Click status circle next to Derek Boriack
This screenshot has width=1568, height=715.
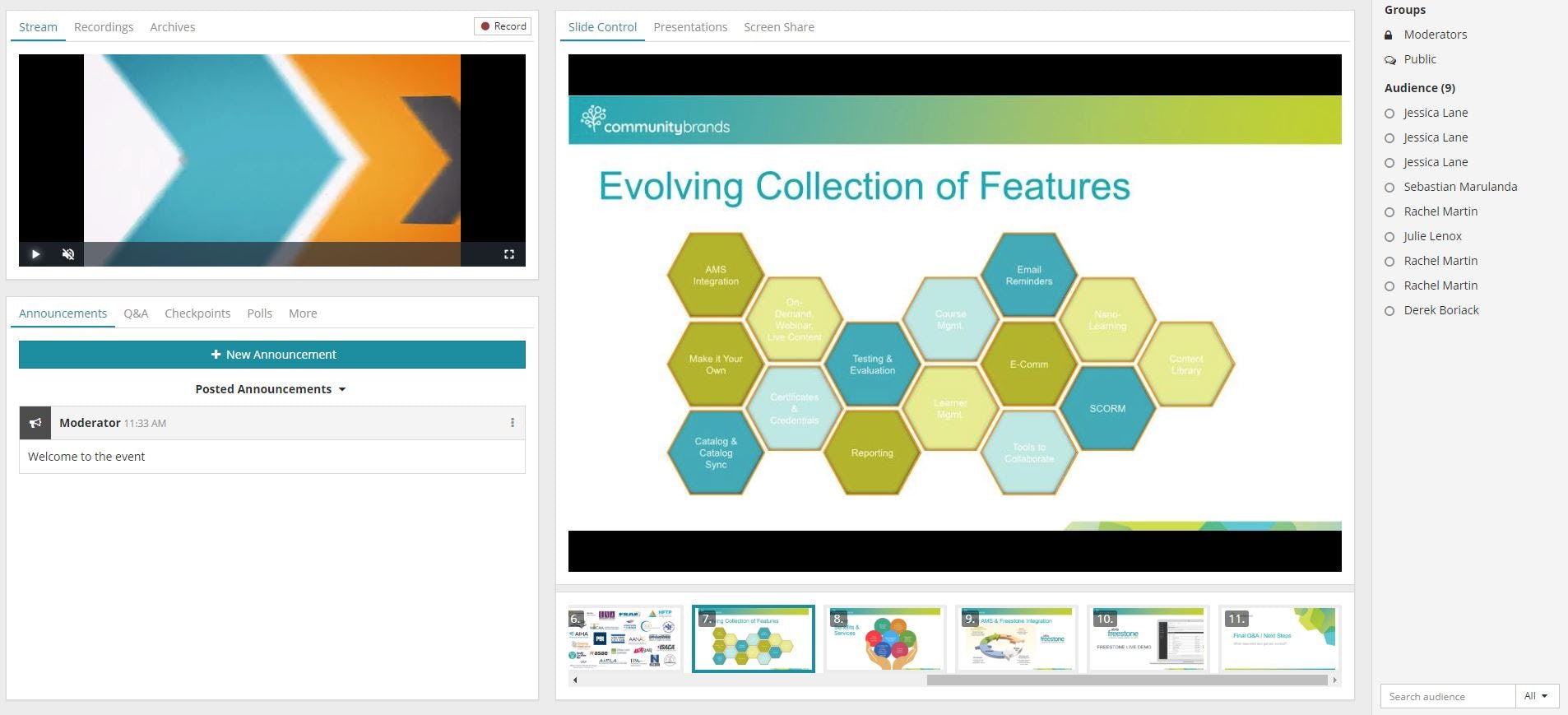click(1389, 311)
